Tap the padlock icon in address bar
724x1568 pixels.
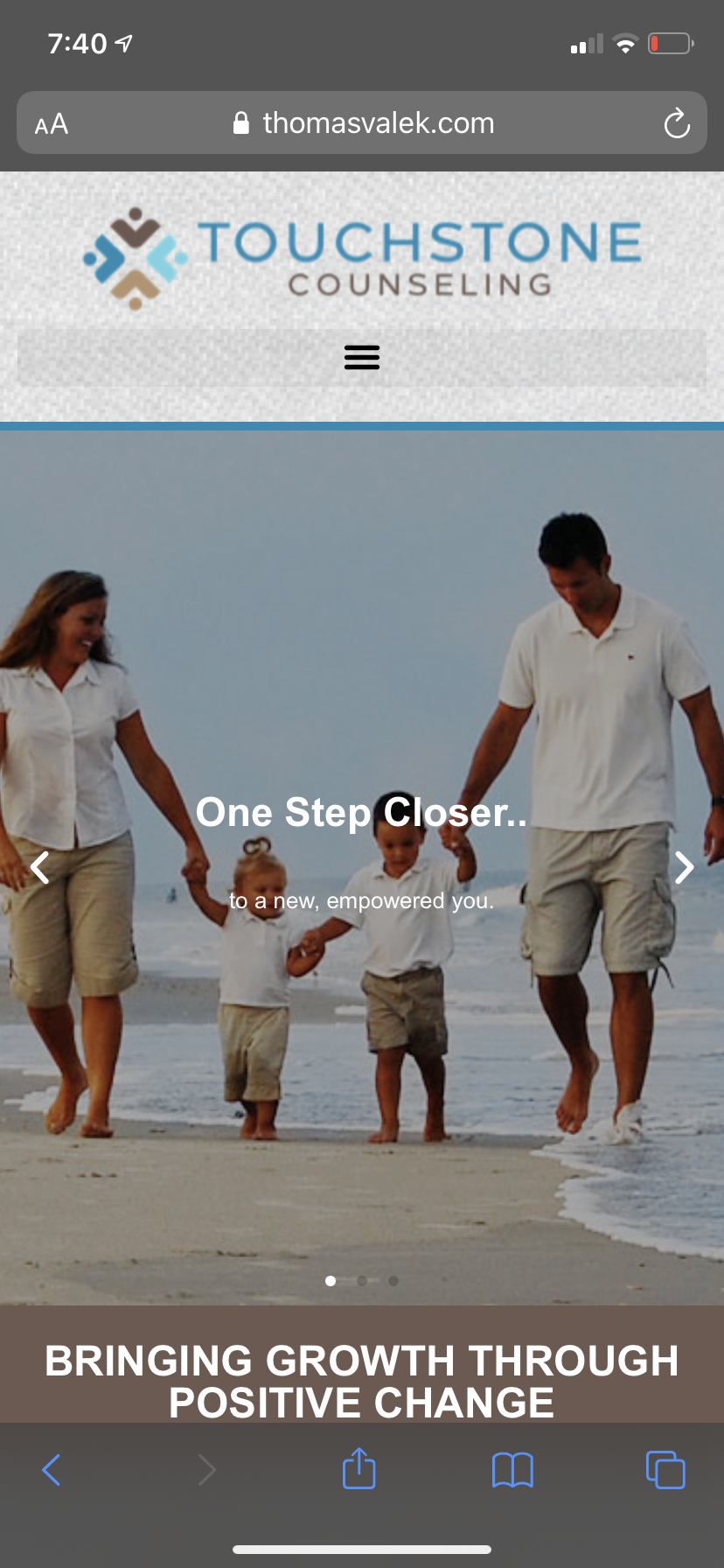[241, 123]
